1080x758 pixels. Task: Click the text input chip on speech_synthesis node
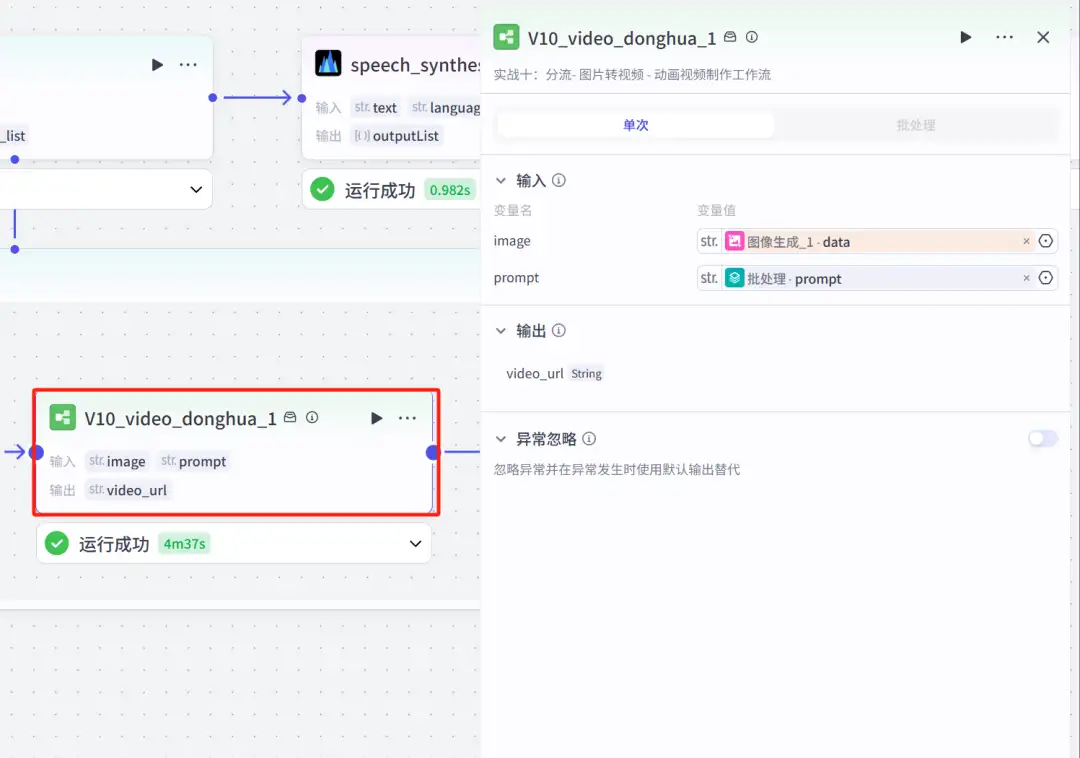[x=376, y=107]
